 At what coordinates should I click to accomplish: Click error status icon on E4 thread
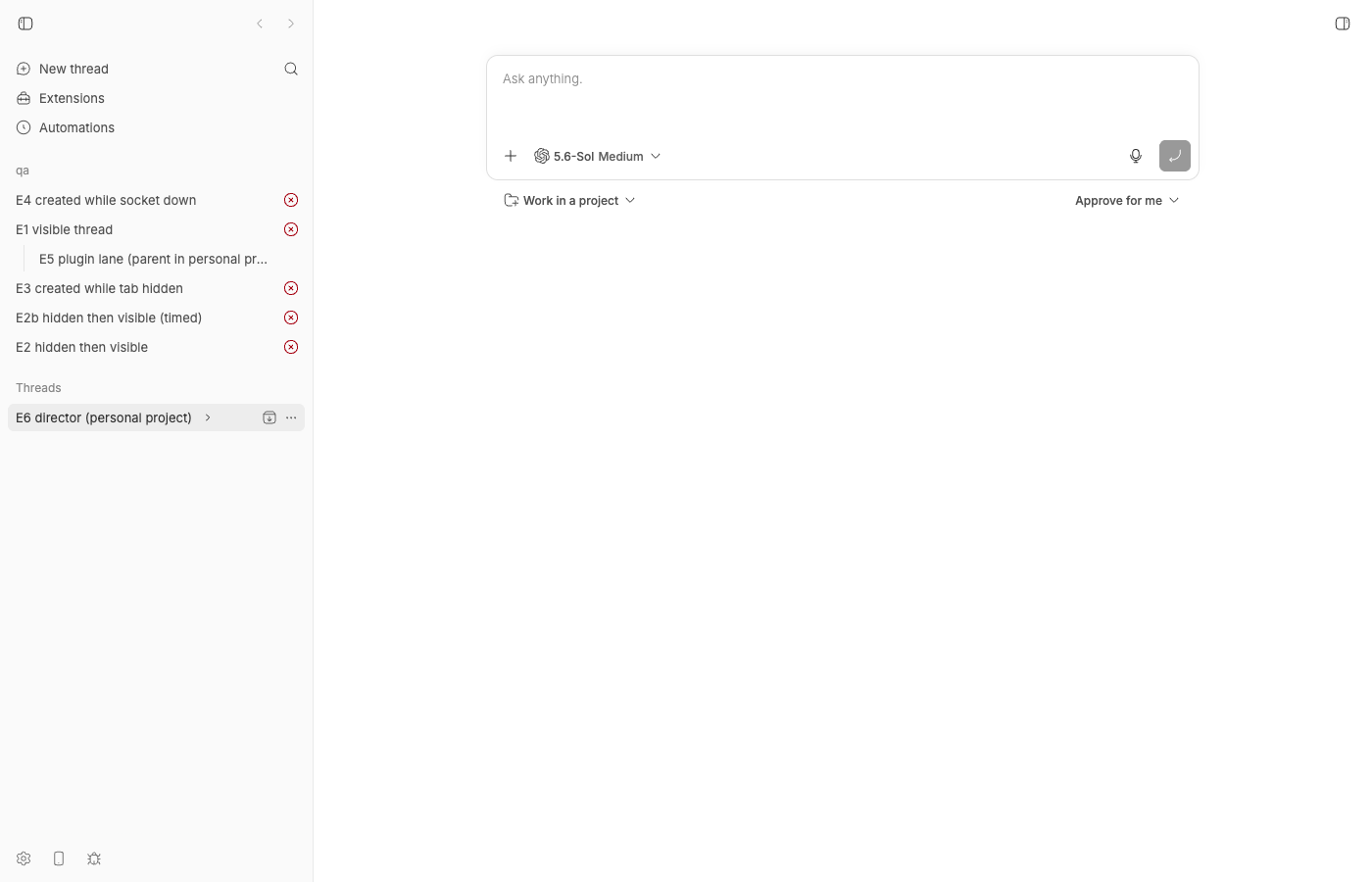(291, 200)
